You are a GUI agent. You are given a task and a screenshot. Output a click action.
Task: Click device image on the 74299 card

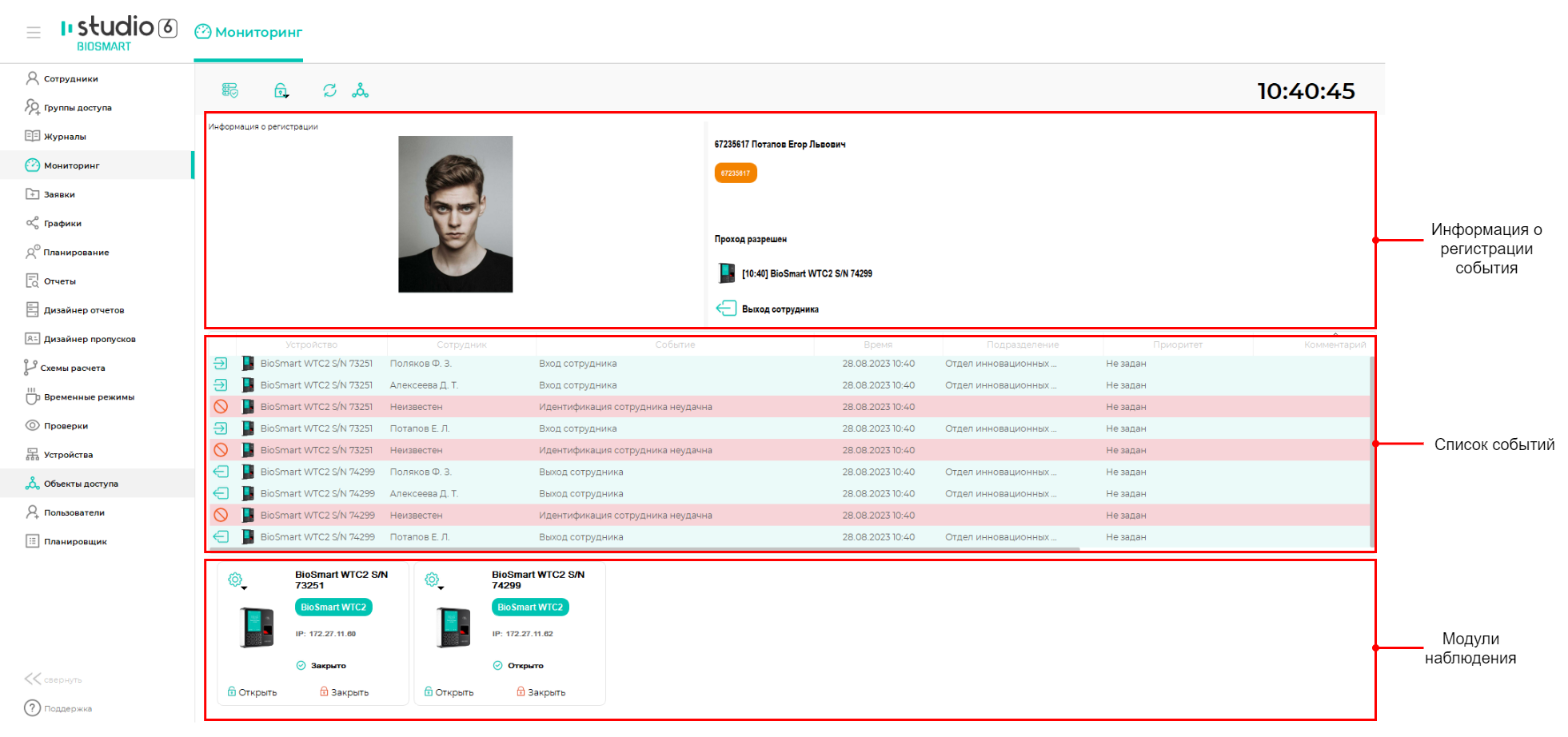(454, 627)
